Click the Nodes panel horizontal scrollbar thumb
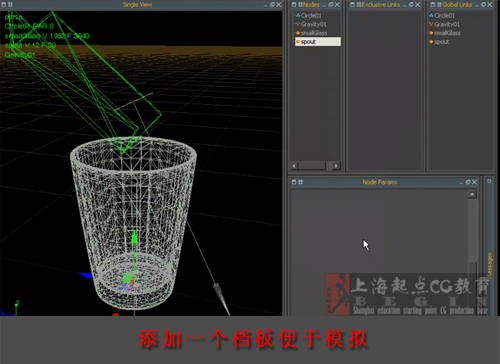500x364 pixels. point(312,166)
